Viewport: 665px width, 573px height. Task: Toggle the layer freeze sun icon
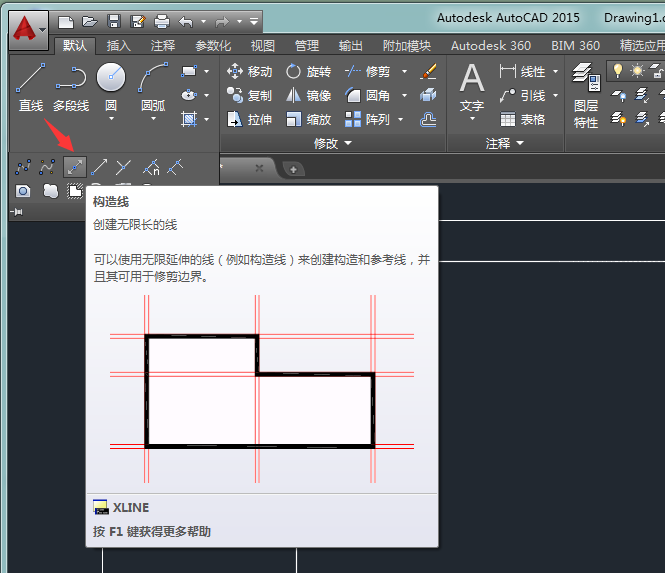637,70
